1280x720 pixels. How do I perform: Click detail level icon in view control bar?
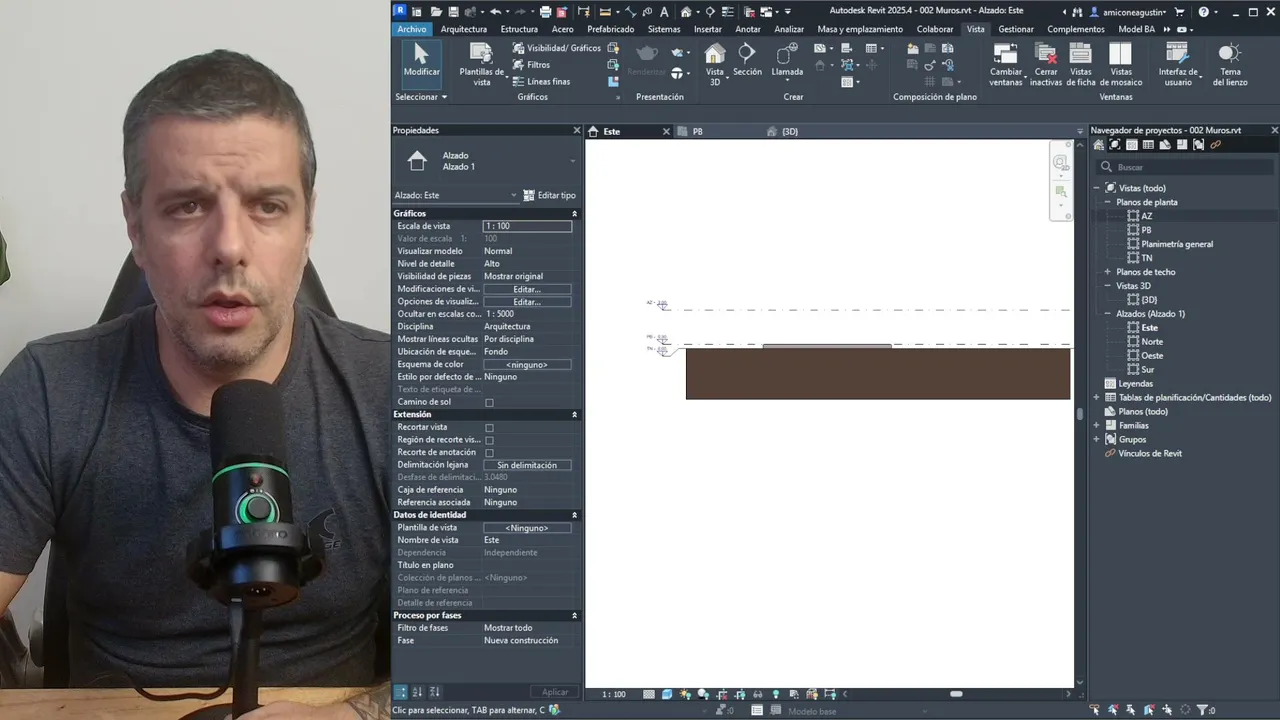pyautogui.click(x=649, y=694)
